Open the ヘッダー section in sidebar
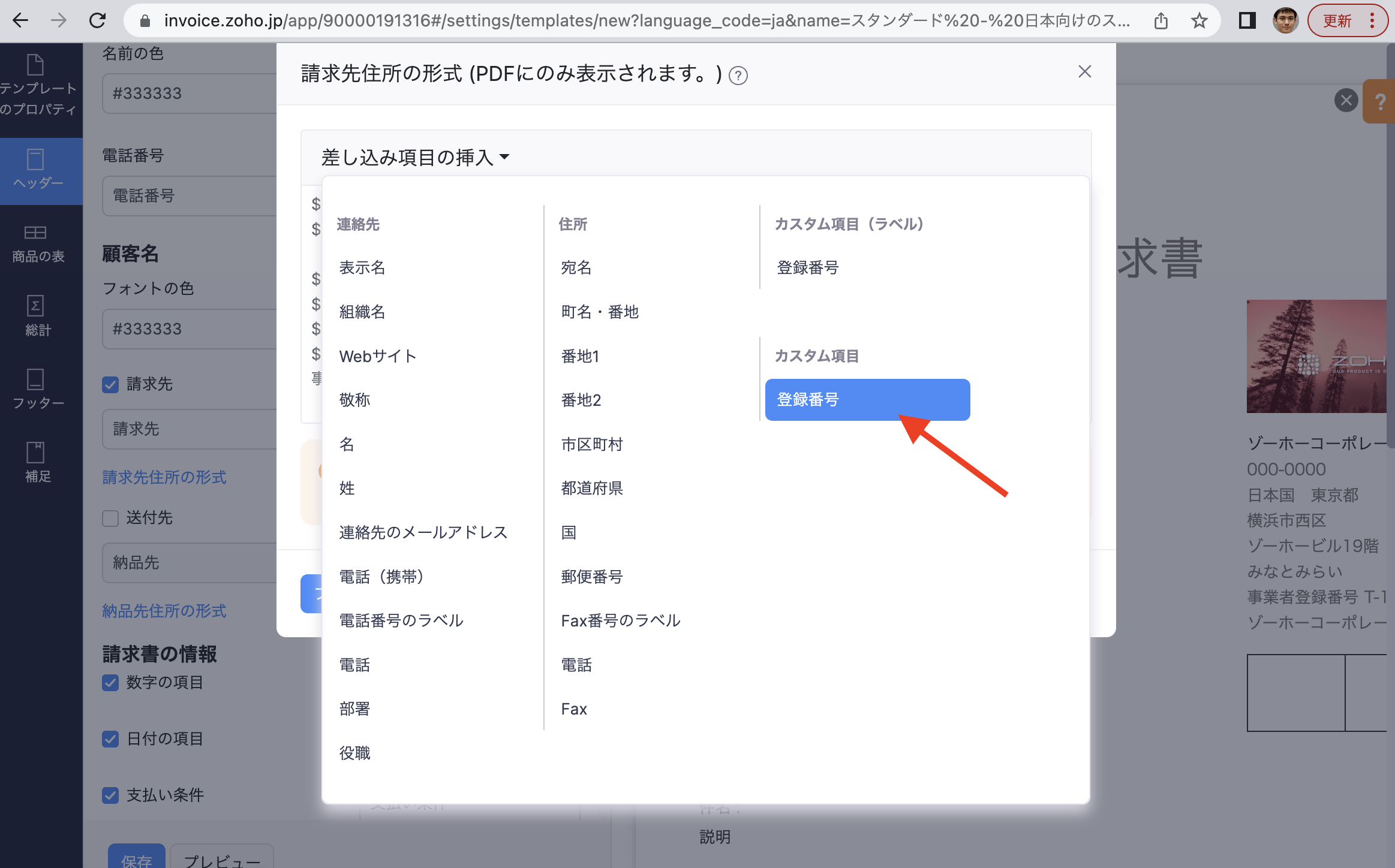The image size is (1395, 868). [x=38, y=170]
